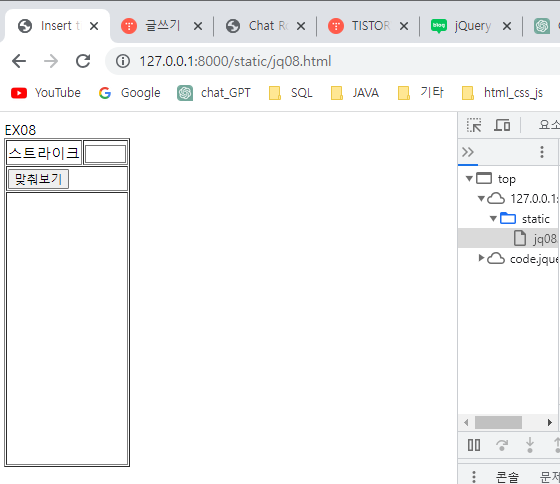
Task: Open the YouTube bookmark
Action: pos(46,93)
